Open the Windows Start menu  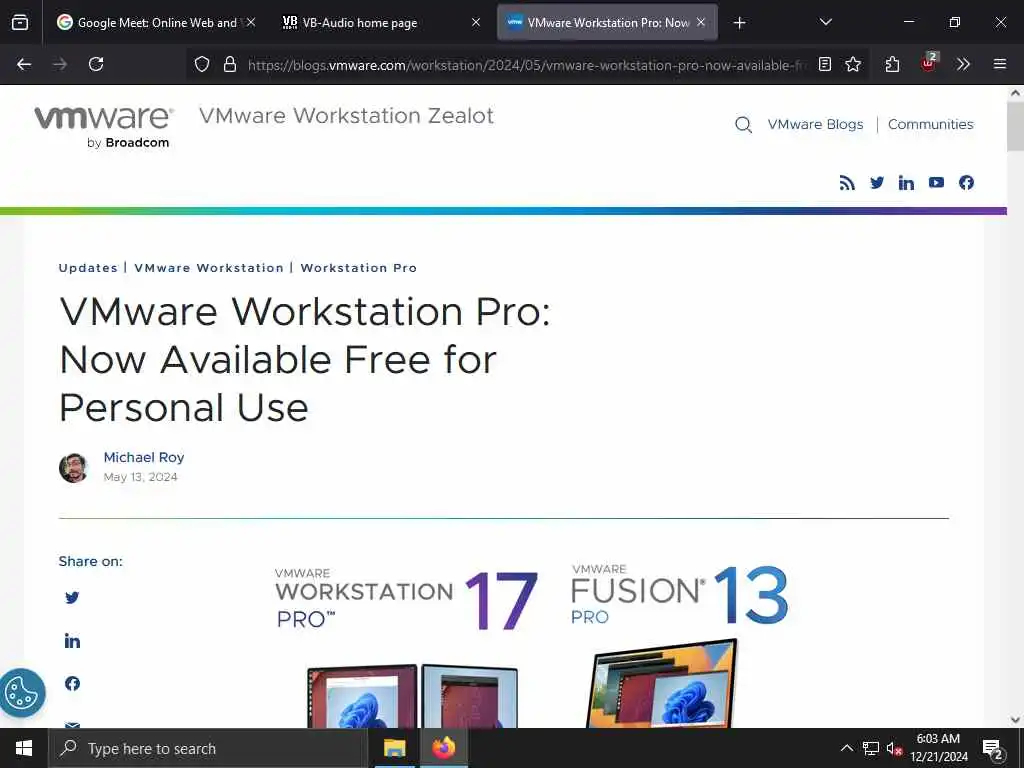point(24,748)
